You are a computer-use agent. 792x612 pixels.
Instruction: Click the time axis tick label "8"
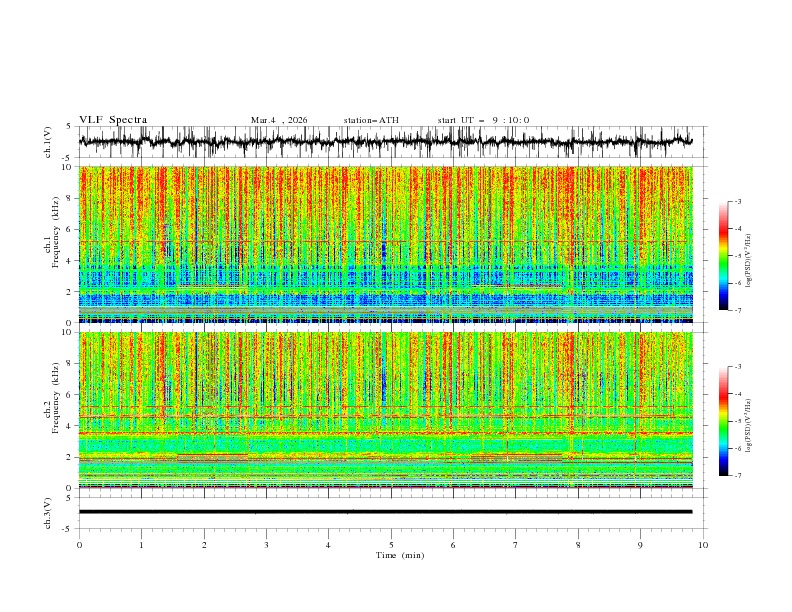578,545
